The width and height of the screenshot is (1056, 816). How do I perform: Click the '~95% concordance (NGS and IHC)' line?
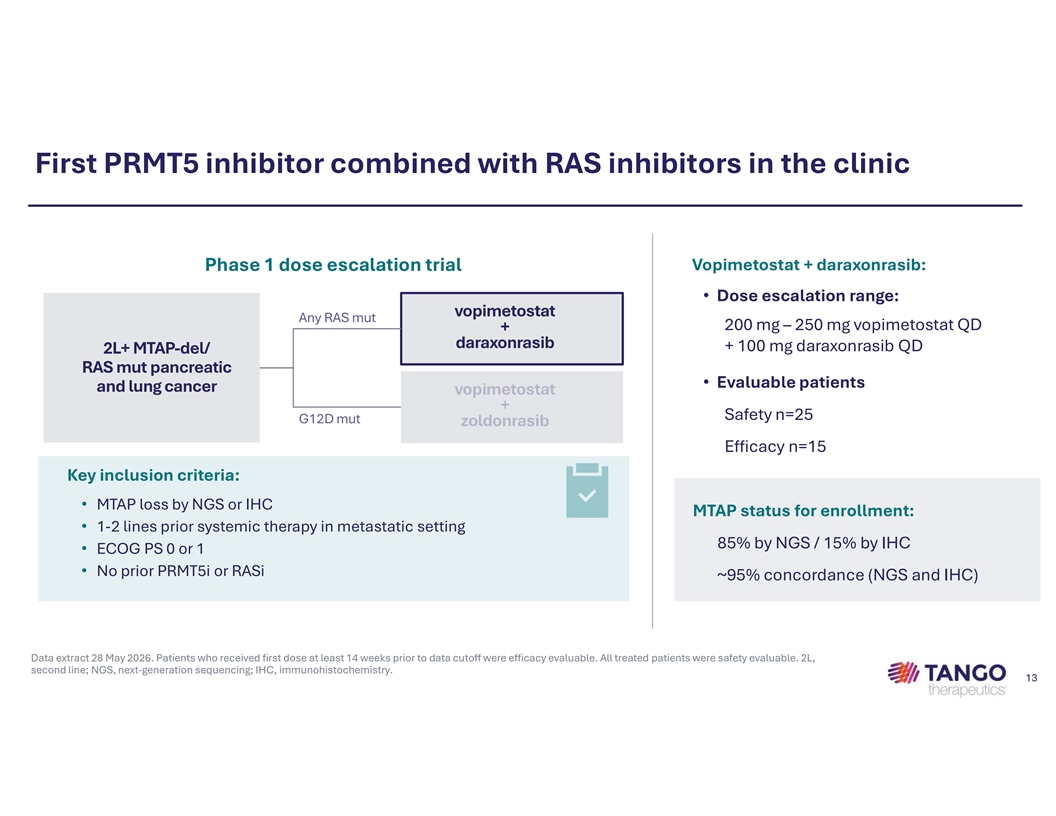pos(847,575)
